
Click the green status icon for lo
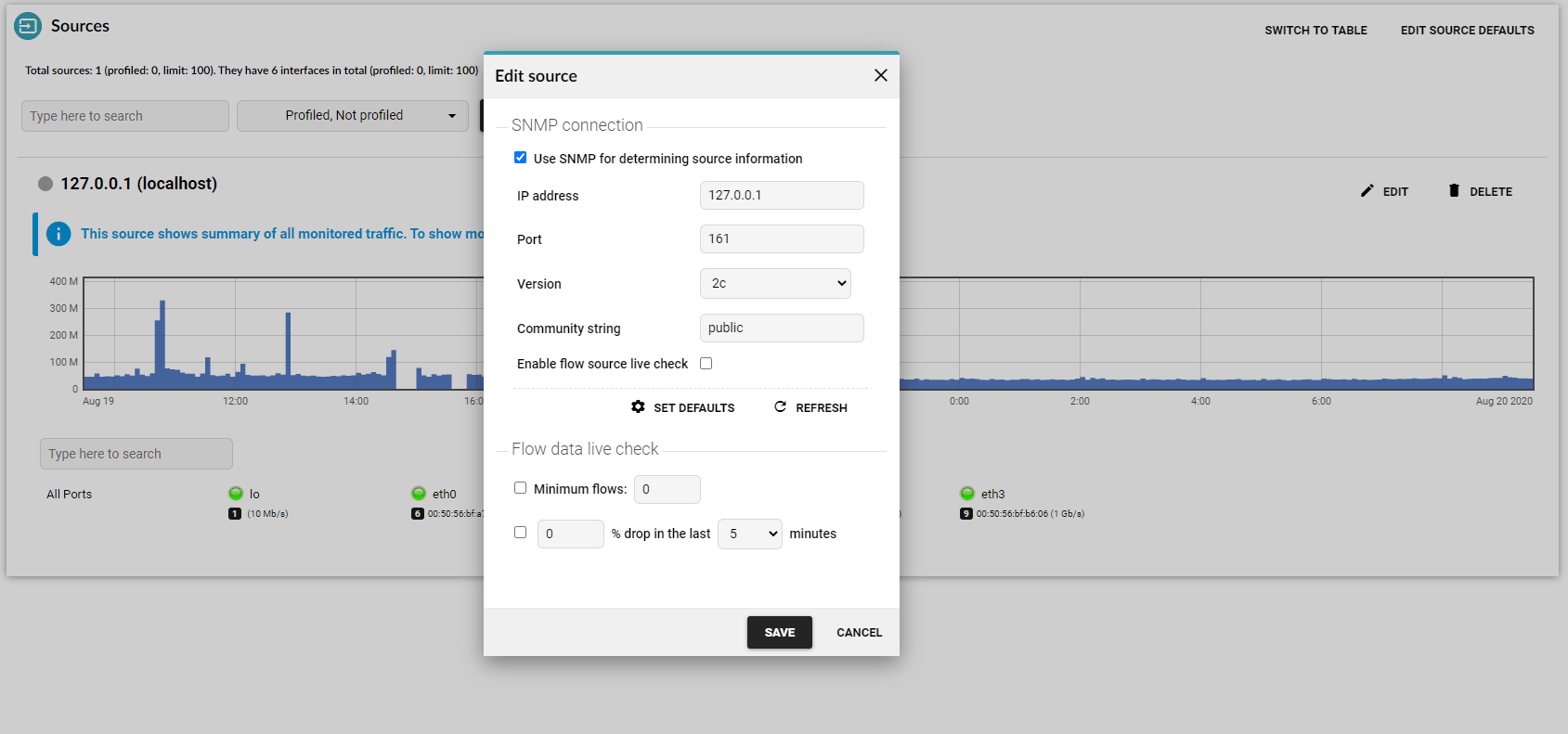236,494
